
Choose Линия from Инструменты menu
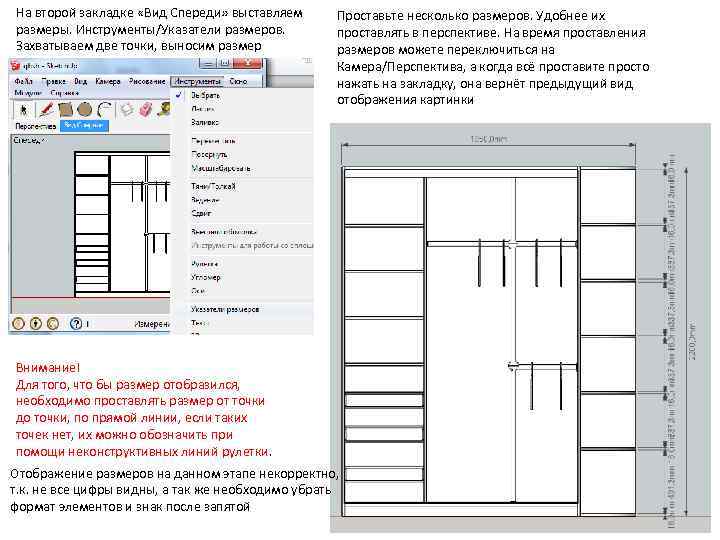(202, 109)
